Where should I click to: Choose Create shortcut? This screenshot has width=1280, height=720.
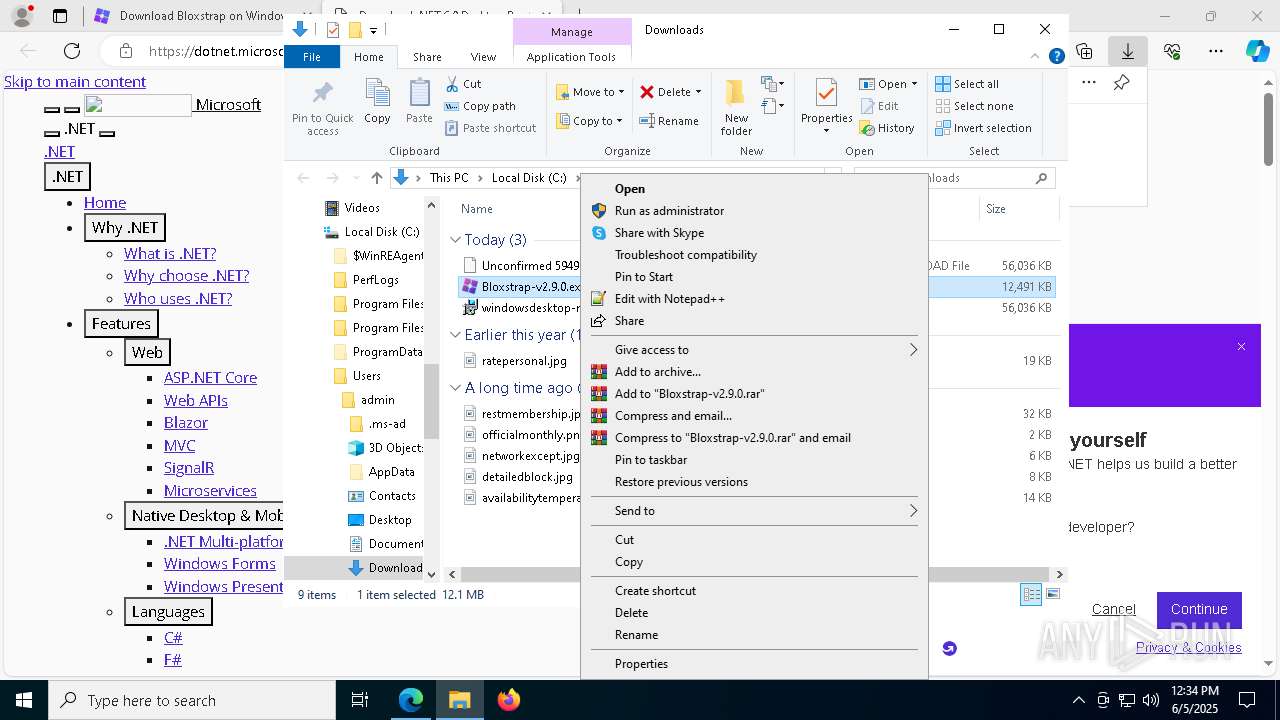754,591
